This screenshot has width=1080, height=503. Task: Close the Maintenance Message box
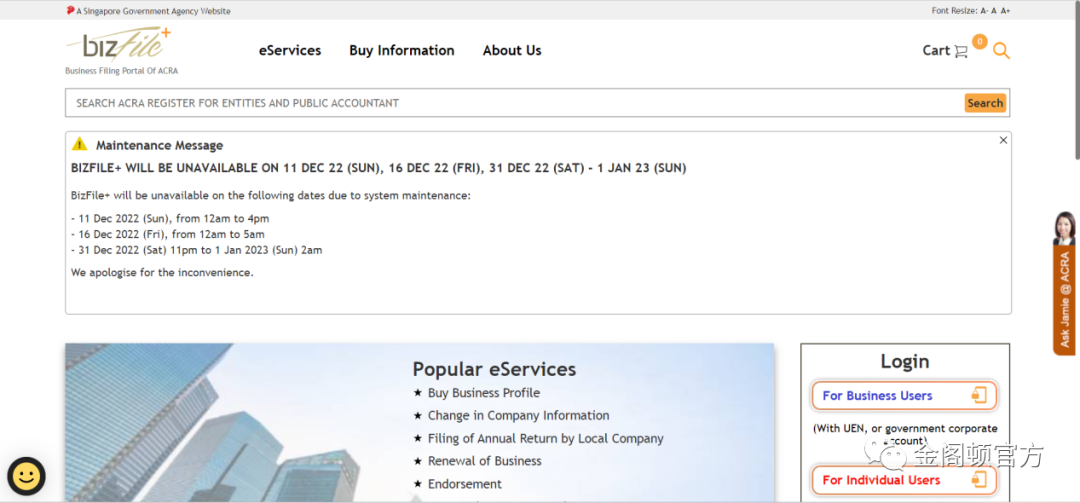tap(1003, 140)
